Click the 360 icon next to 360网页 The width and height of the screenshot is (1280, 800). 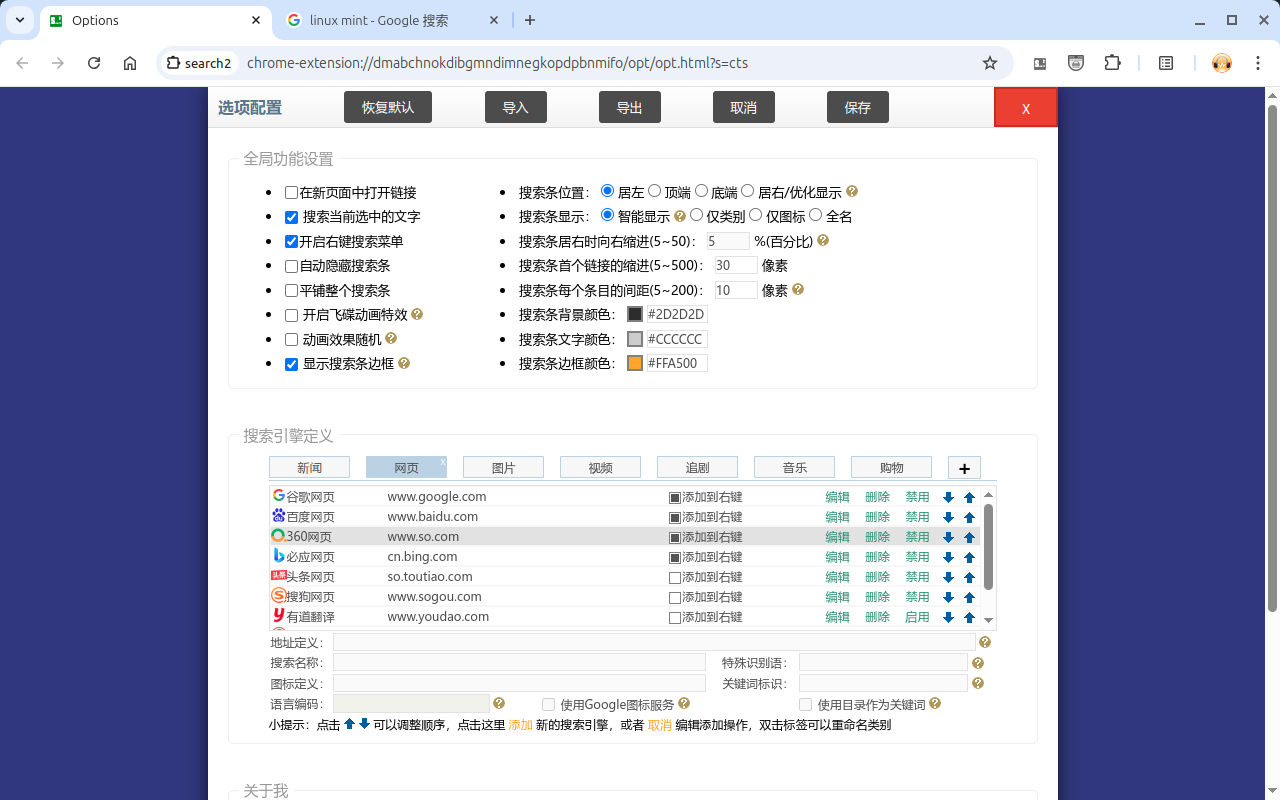tap(278, 535)
